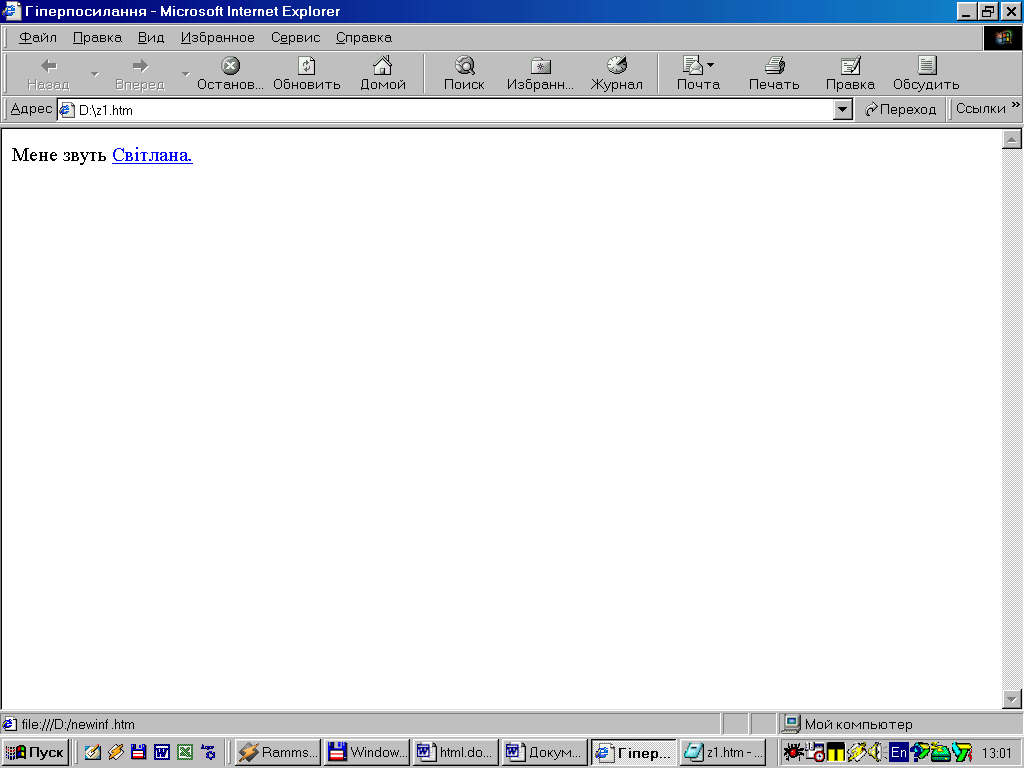Expand the address bar dropdown list
This screenshot has height=768, width=1024.
(842, 110)
